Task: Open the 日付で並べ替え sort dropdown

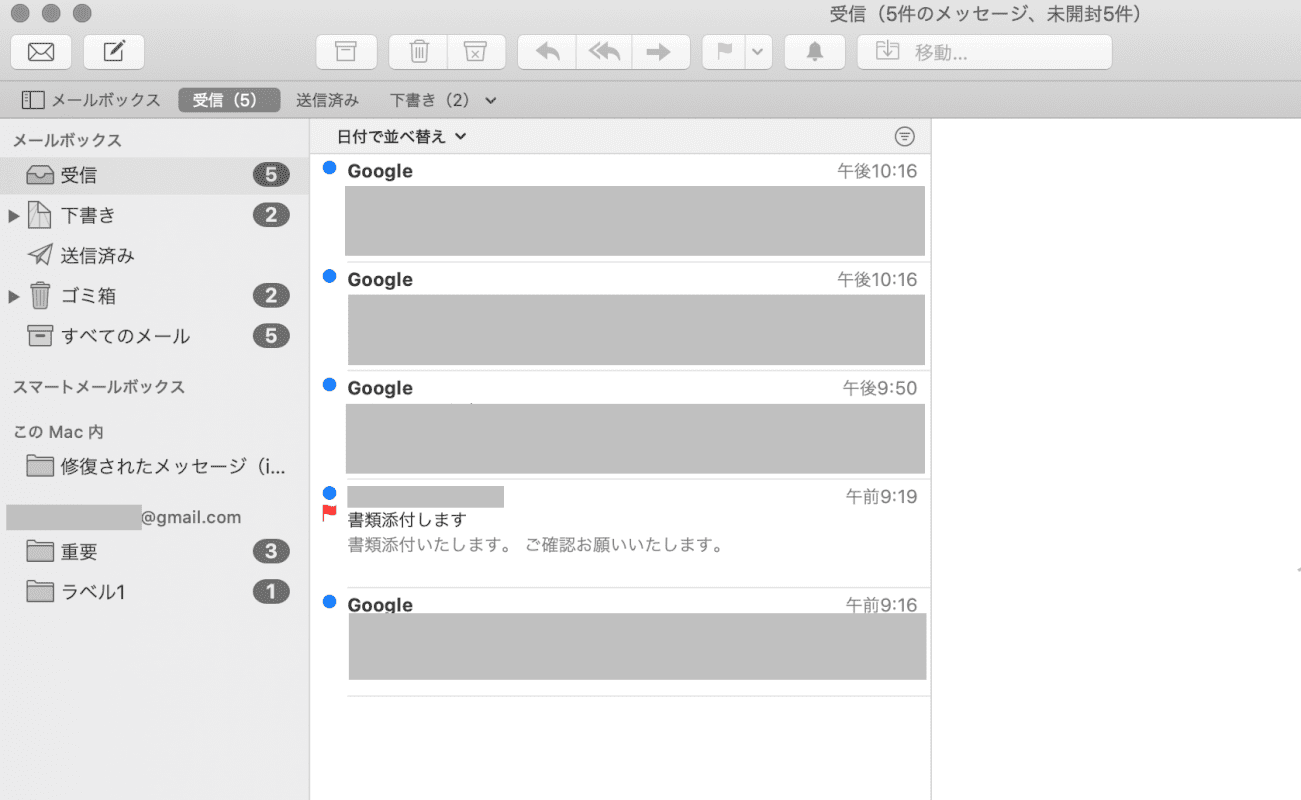Action: click(402, 136)
